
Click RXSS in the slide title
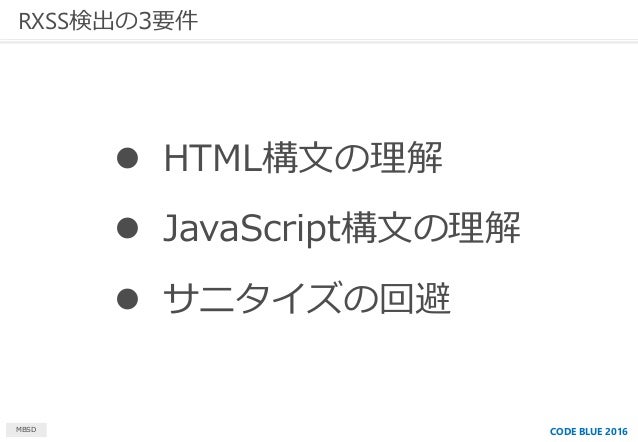click(44, 22)
